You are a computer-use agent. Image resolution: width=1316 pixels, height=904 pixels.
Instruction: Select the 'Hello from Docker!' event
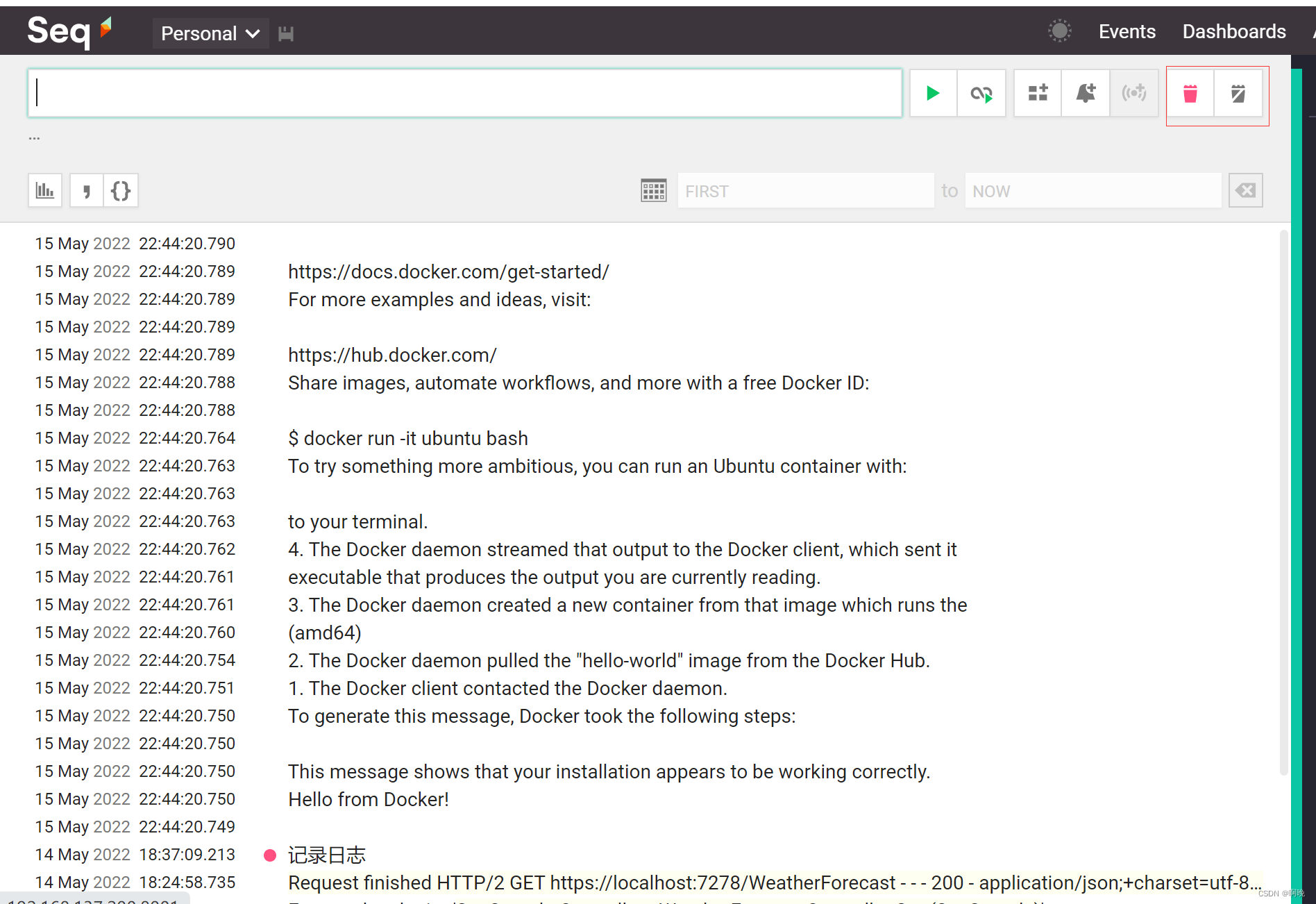coord(368,799)
